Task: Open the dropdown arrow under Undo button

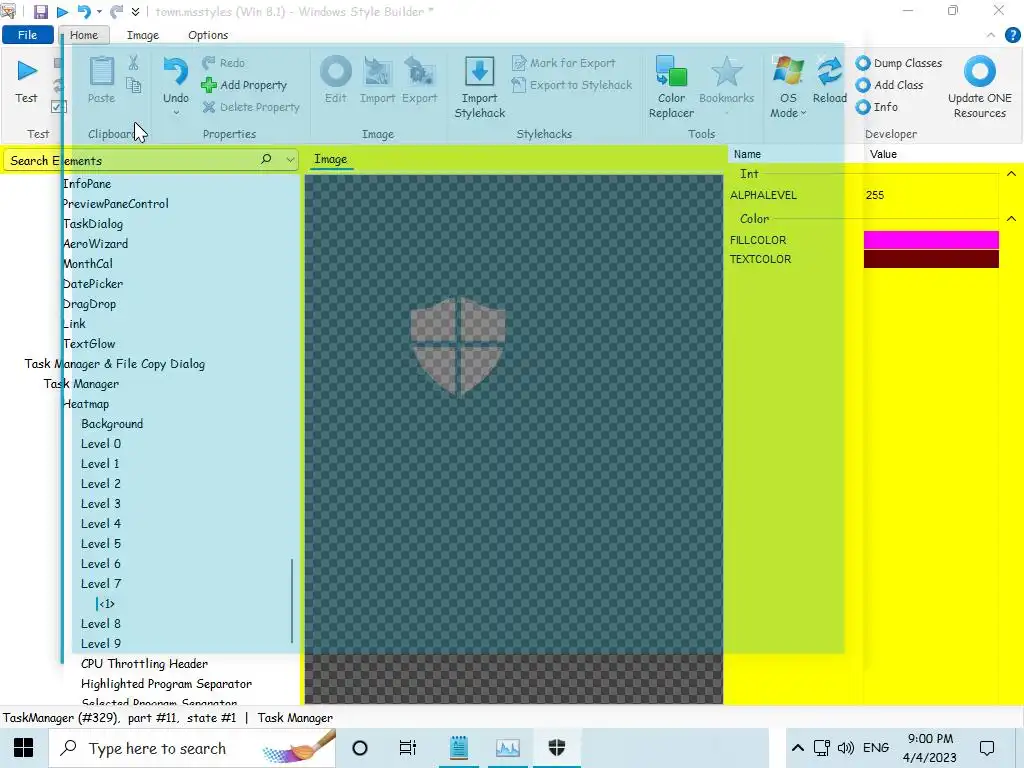Action: pyautogui.click(x=176, y=113)
